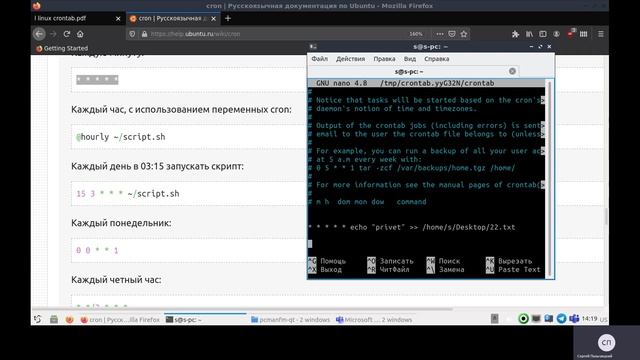Open Firefox home page icon
Screen dimensions: 640x360
click(80, 34)
